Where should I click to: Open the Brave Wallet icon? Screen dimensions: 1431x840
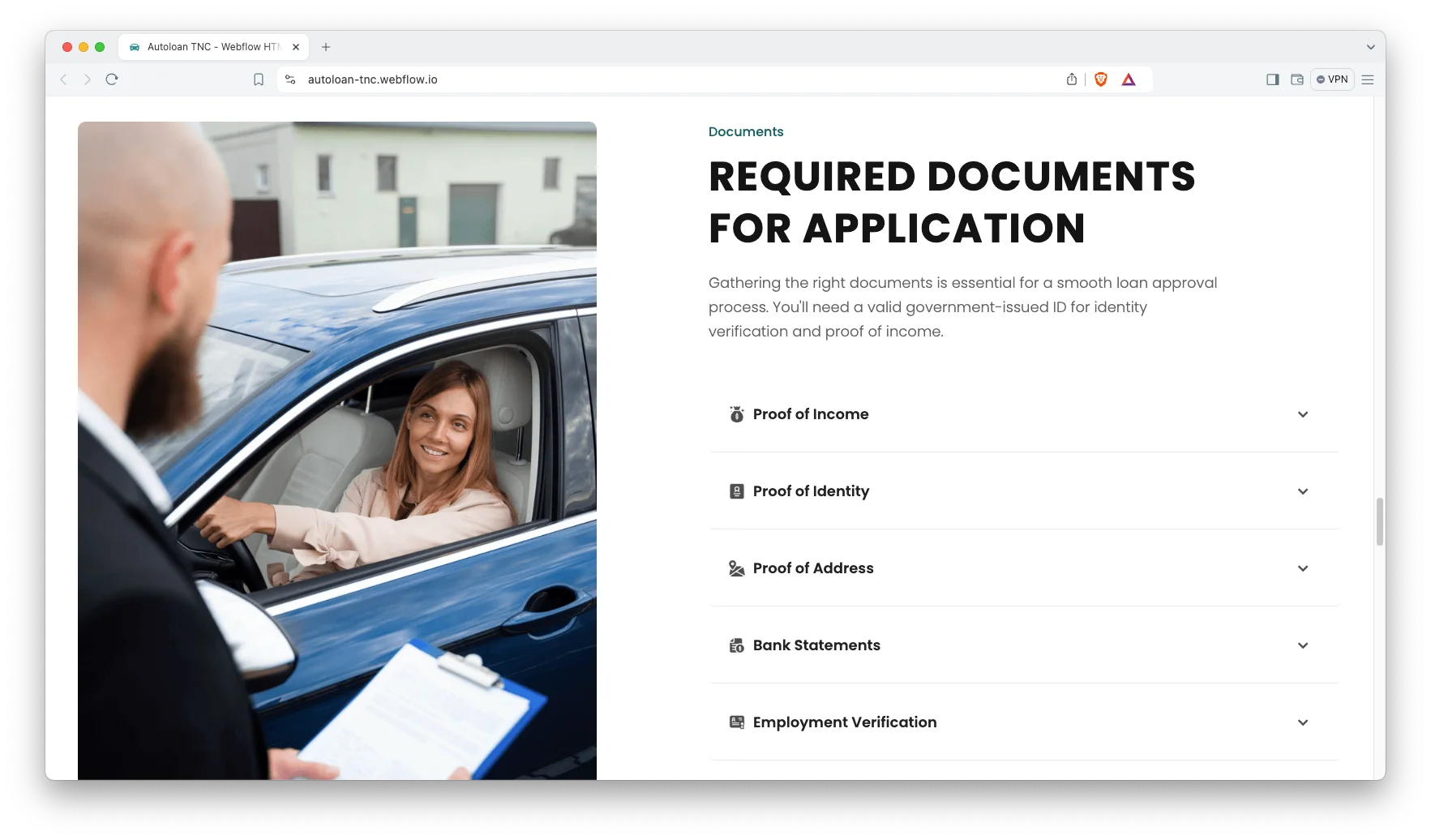click(x=1297, y=79)
